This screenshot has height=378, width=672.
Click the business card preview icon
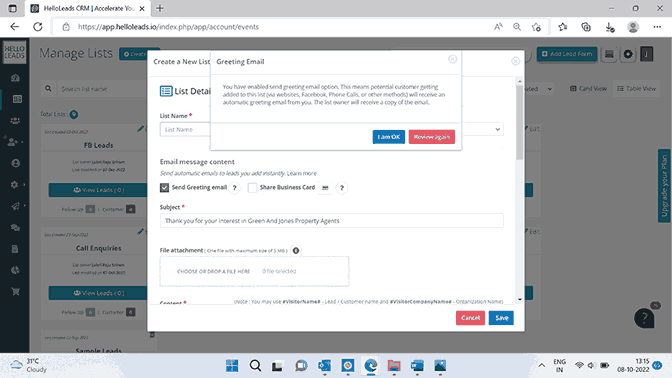click(325, 188)
